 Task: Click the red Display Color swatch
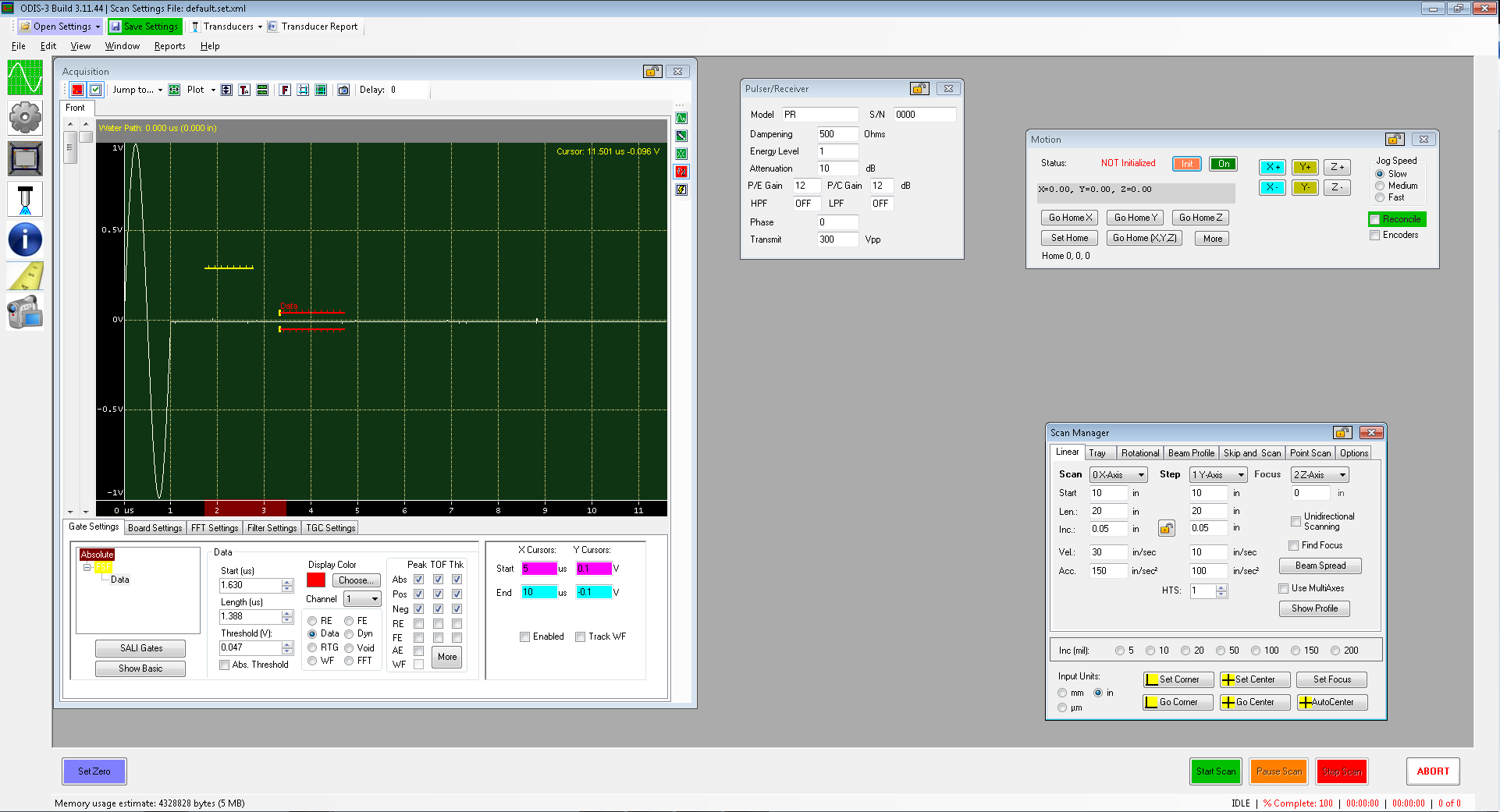[x=316, y=580]
